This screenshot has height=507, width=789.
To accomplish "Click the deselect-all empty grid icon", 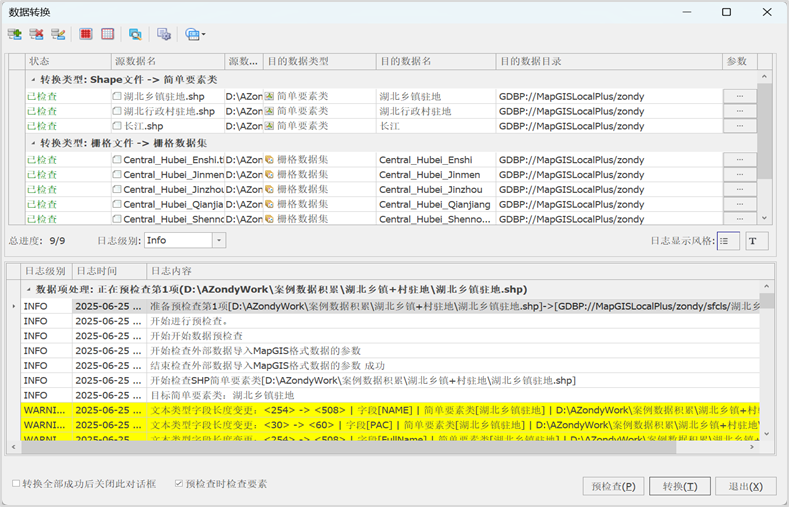I will [108, 34].
